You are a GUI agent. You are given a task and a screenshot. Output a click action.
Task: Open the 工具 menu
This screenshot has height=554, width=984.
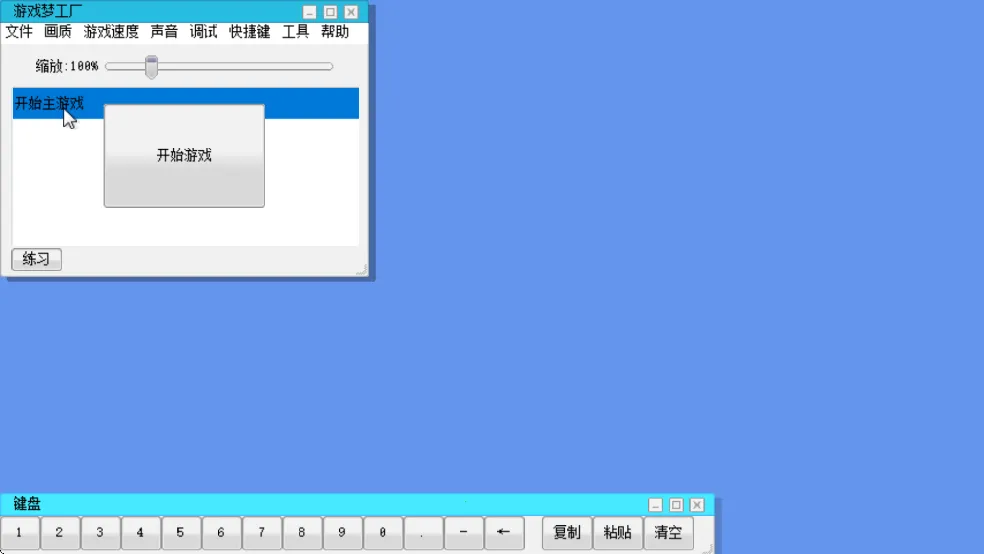click(295, 32)
